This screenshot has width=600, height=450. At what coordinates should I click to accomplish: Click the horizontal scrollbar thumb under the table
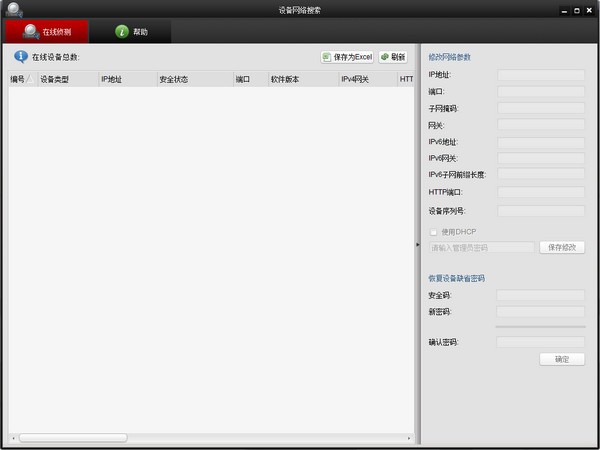[x=72, y=438]
